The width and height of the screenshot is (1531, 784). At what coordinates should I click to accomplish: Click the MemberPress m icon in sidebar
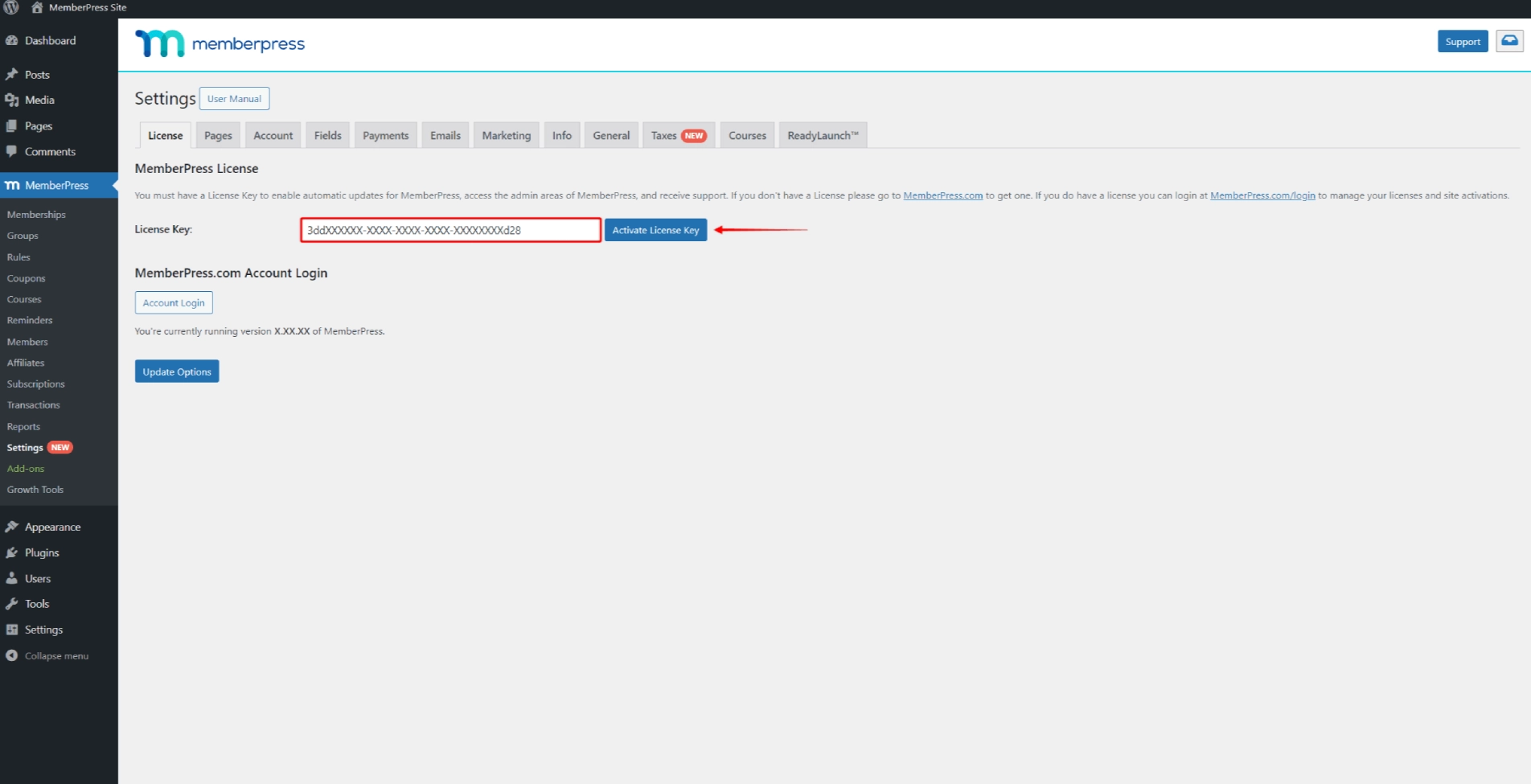(12, 186)
